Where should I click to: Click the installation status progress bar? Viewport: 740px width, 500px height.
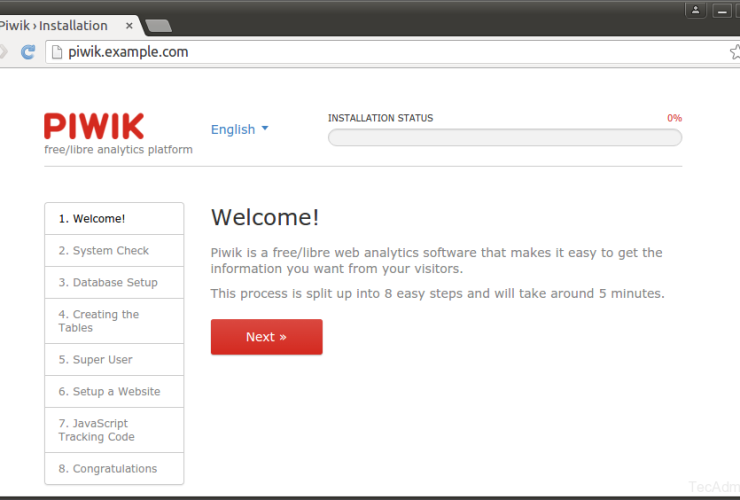point(505,138)
